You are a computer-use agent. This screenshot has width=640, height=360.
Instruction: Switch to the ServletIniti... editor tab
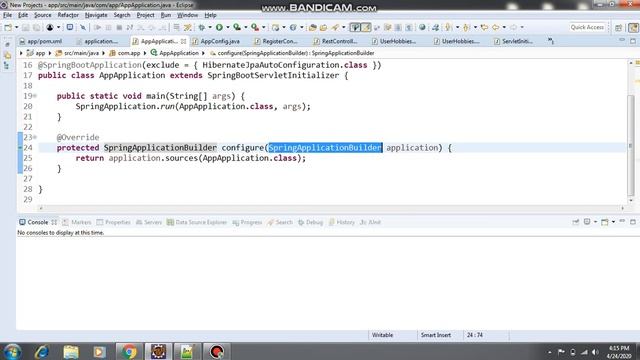(x=513, y=41)
